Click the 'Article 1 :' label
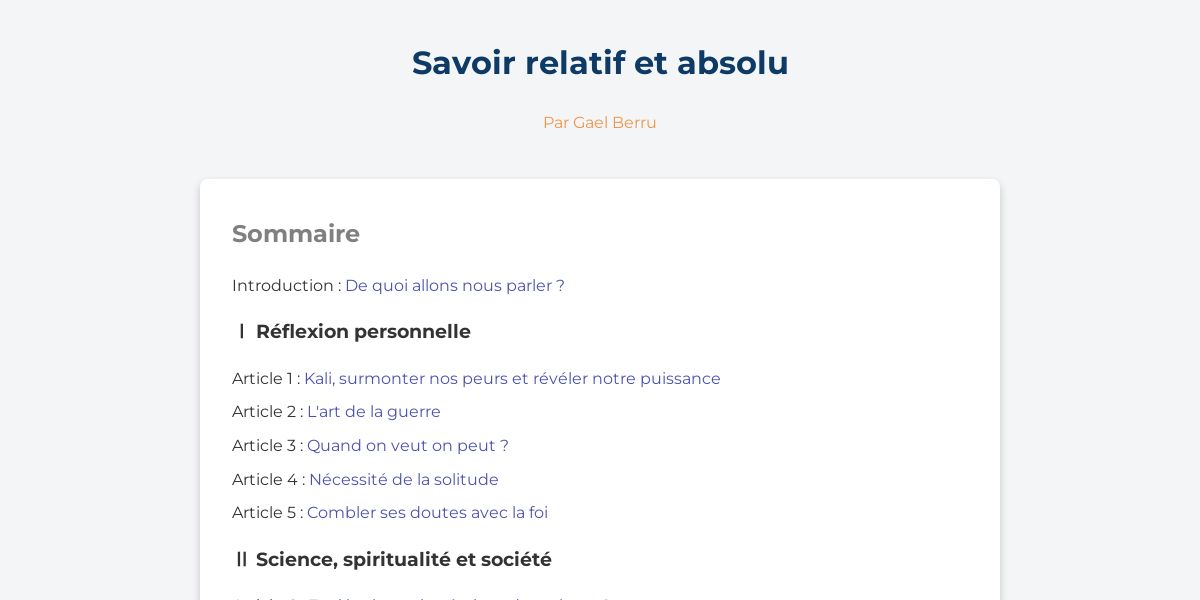The image size is (1200, 600). [266, 379]
